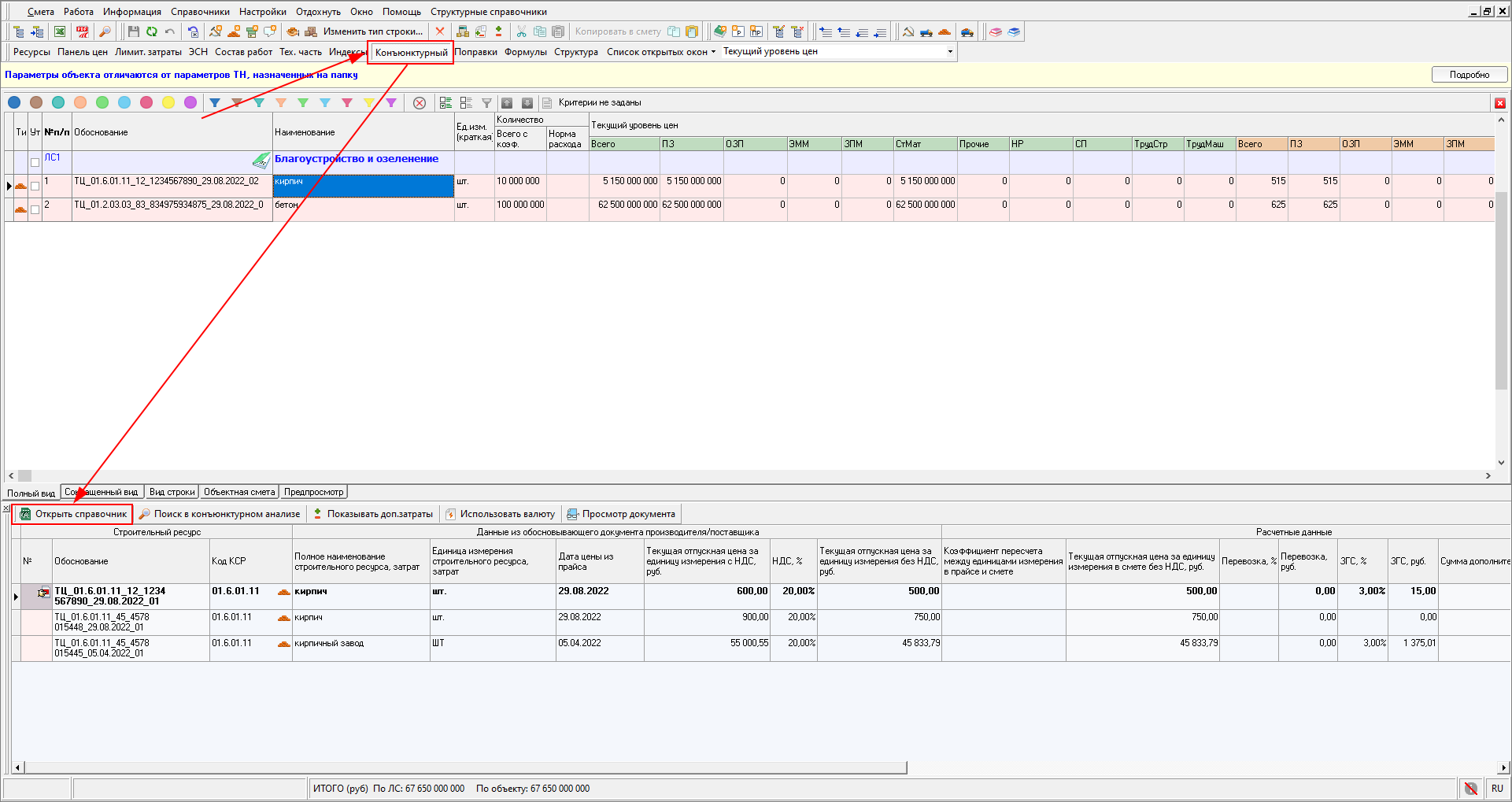Click the gray funnel filter icon
This screenshot has width=1512, height=802.
tap(486, 103)
